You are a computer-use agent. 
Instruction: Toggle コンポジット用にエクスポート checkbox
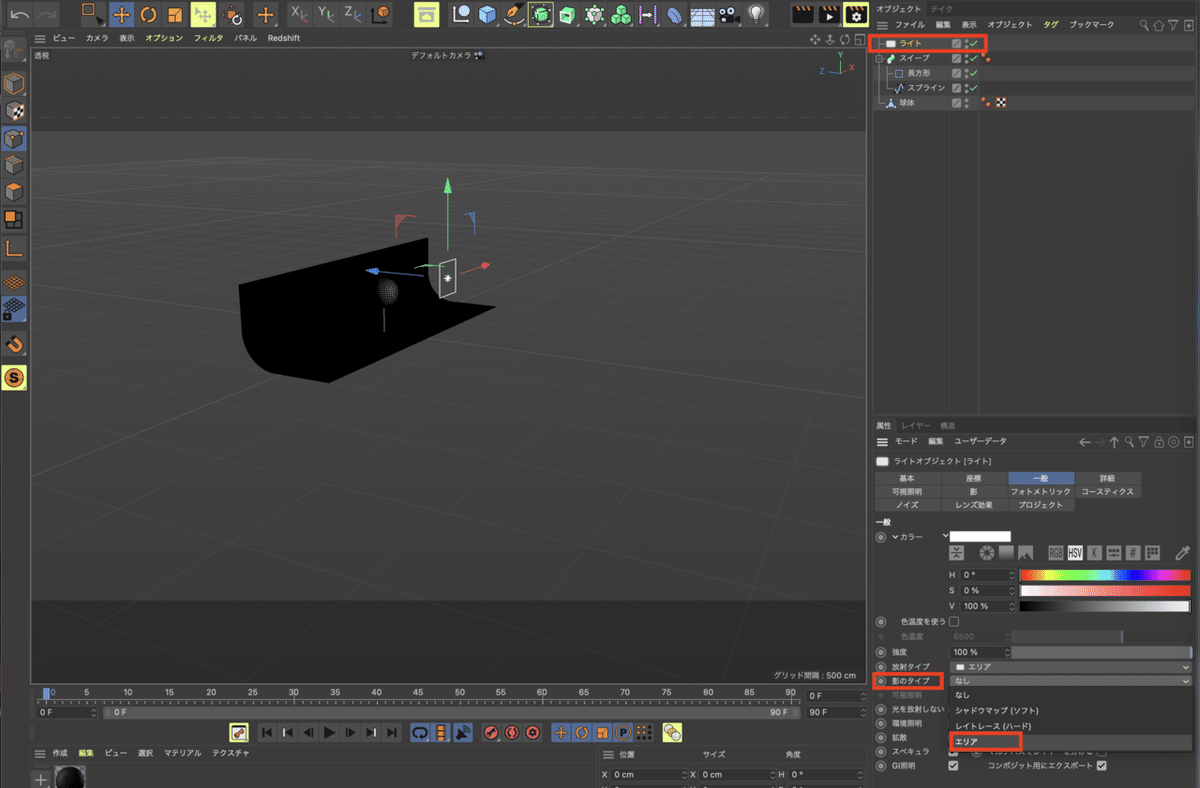point(1102,766)
